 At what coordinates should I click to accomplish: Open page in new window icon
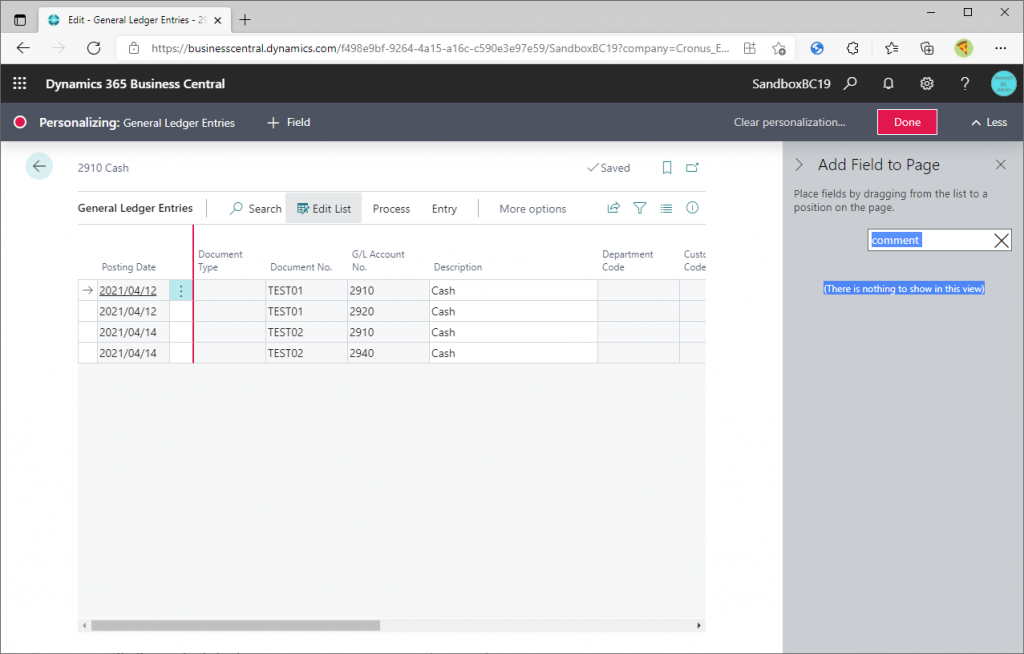[x=692, y=168]
